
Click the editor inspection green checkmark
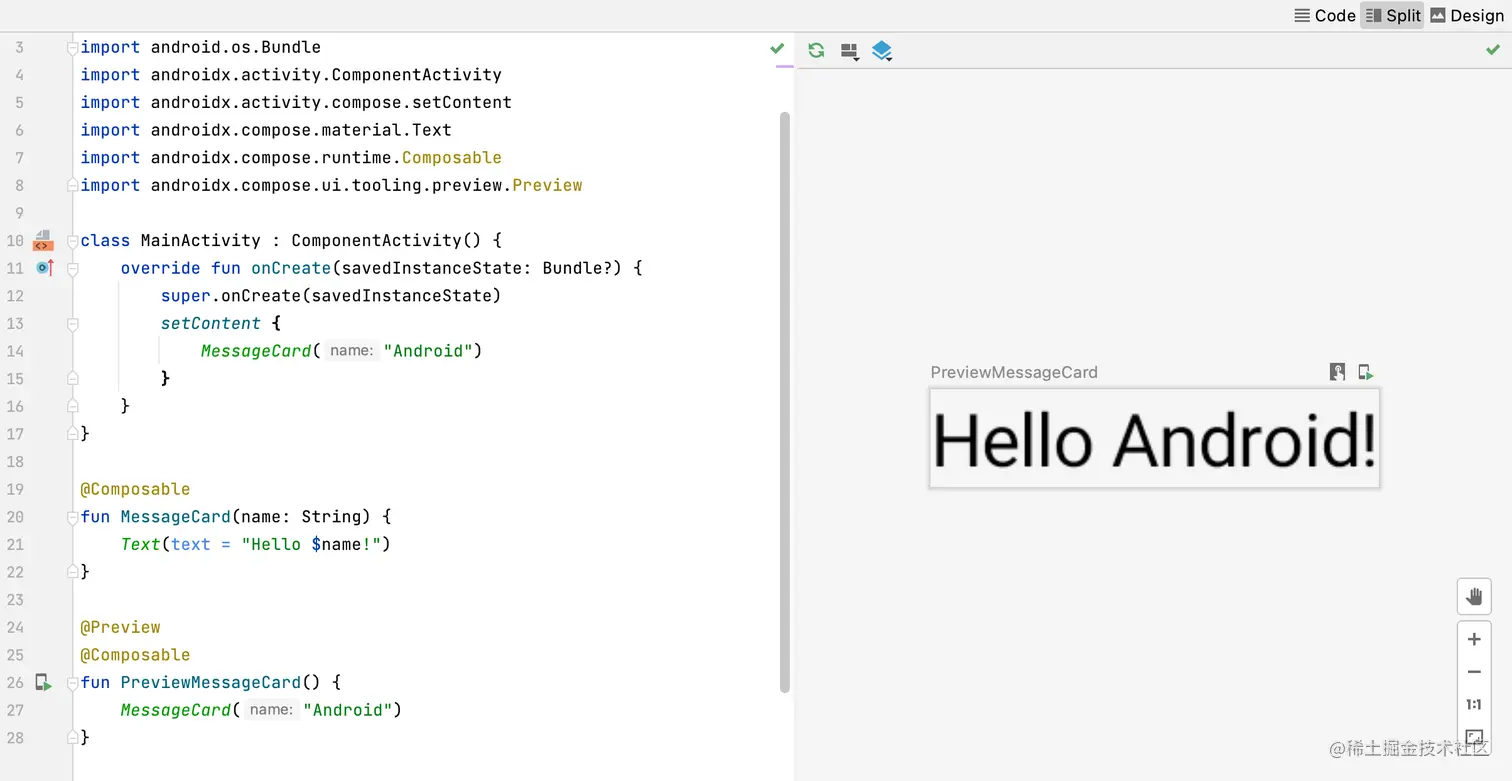pos(777,47)
